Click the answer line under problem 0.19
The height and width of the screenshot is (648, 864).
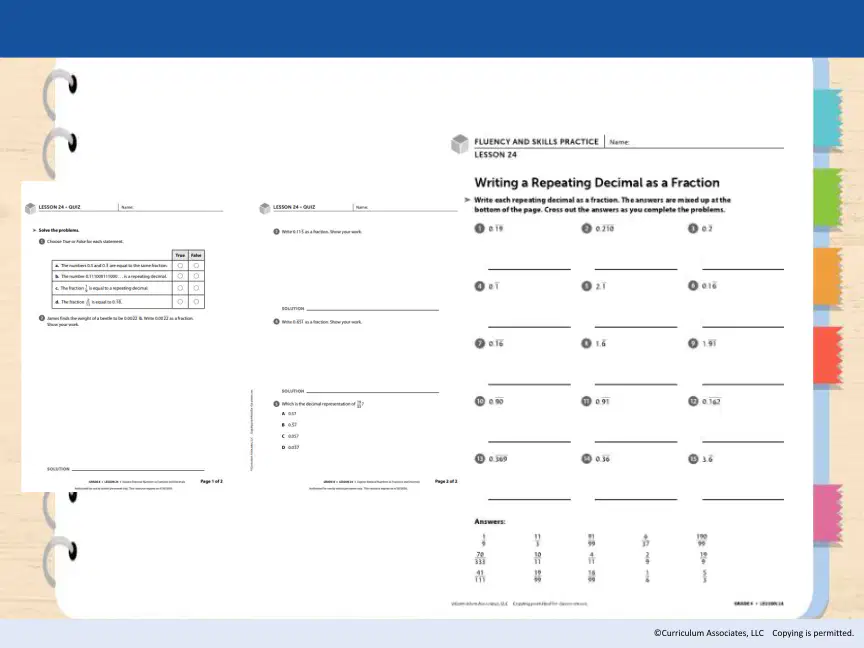529,268
